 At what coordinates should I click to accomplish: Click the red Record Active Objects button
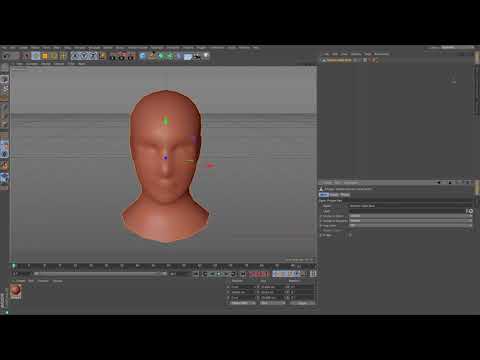tap(252, 274)
